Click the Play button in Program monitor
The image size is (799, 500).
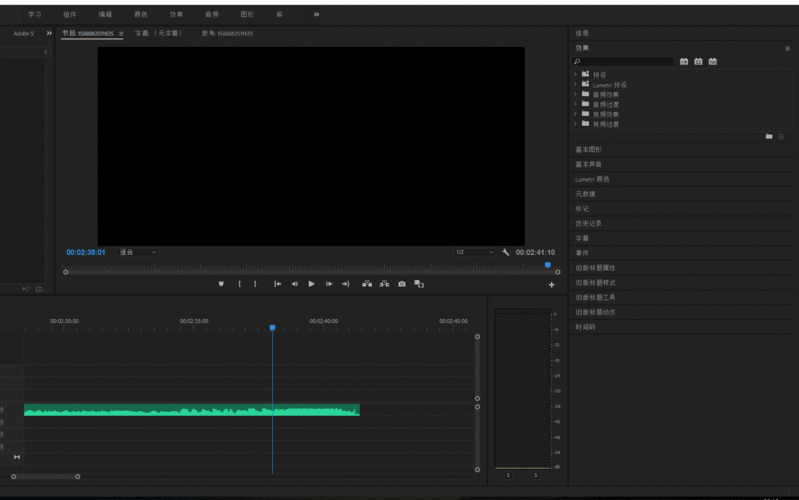pos(311,284)
